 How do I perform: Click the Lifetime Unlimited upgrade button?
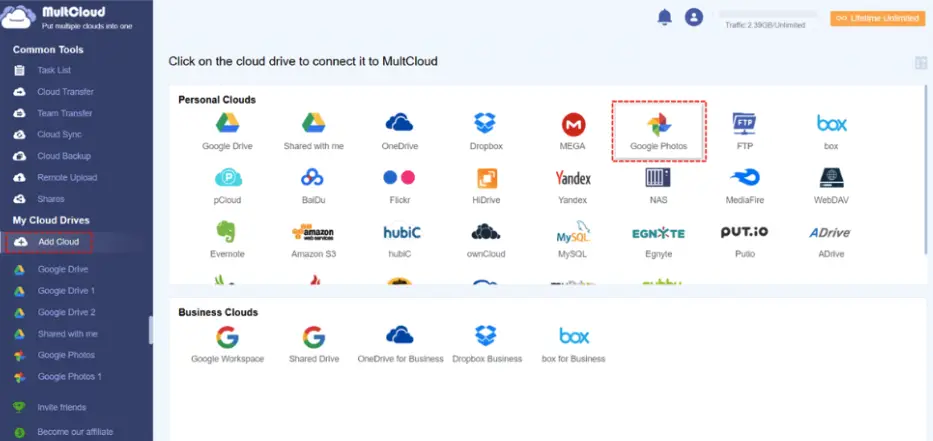(x=878, y=18)
